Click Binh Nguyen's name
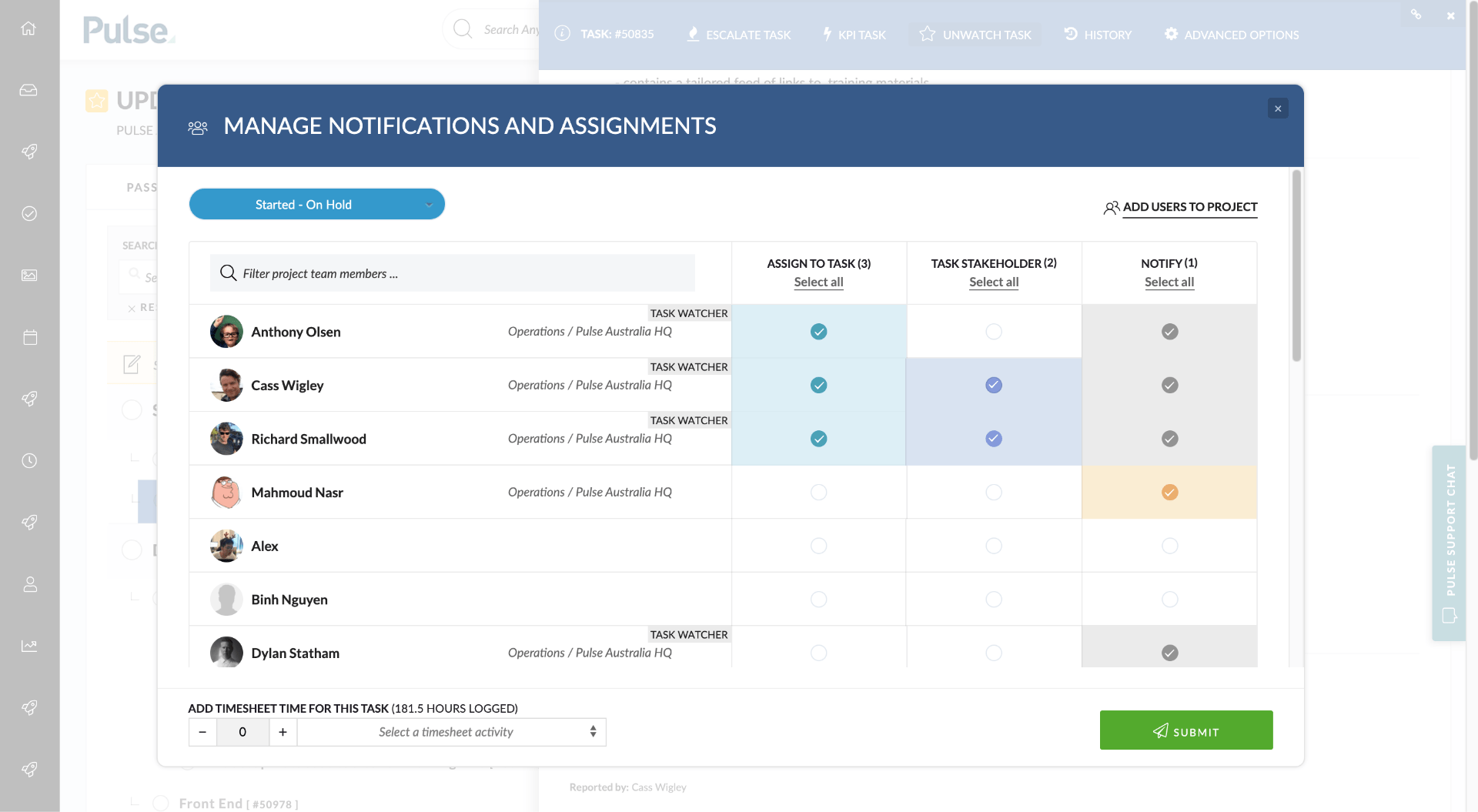 click(x=289, y=600)
